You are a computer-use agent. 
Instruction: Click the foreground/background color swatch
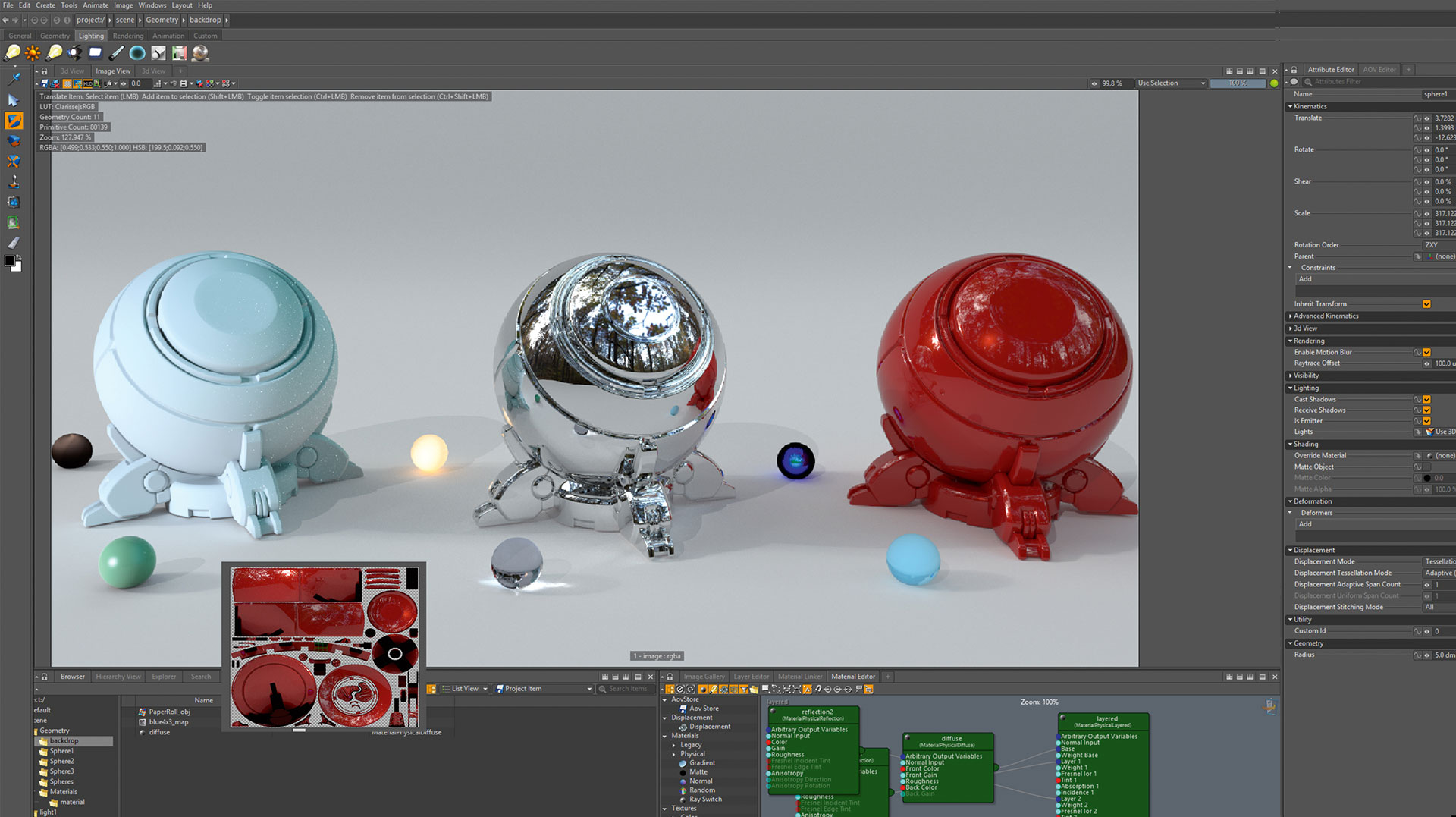pyautogui.click(x=13, y=263)
